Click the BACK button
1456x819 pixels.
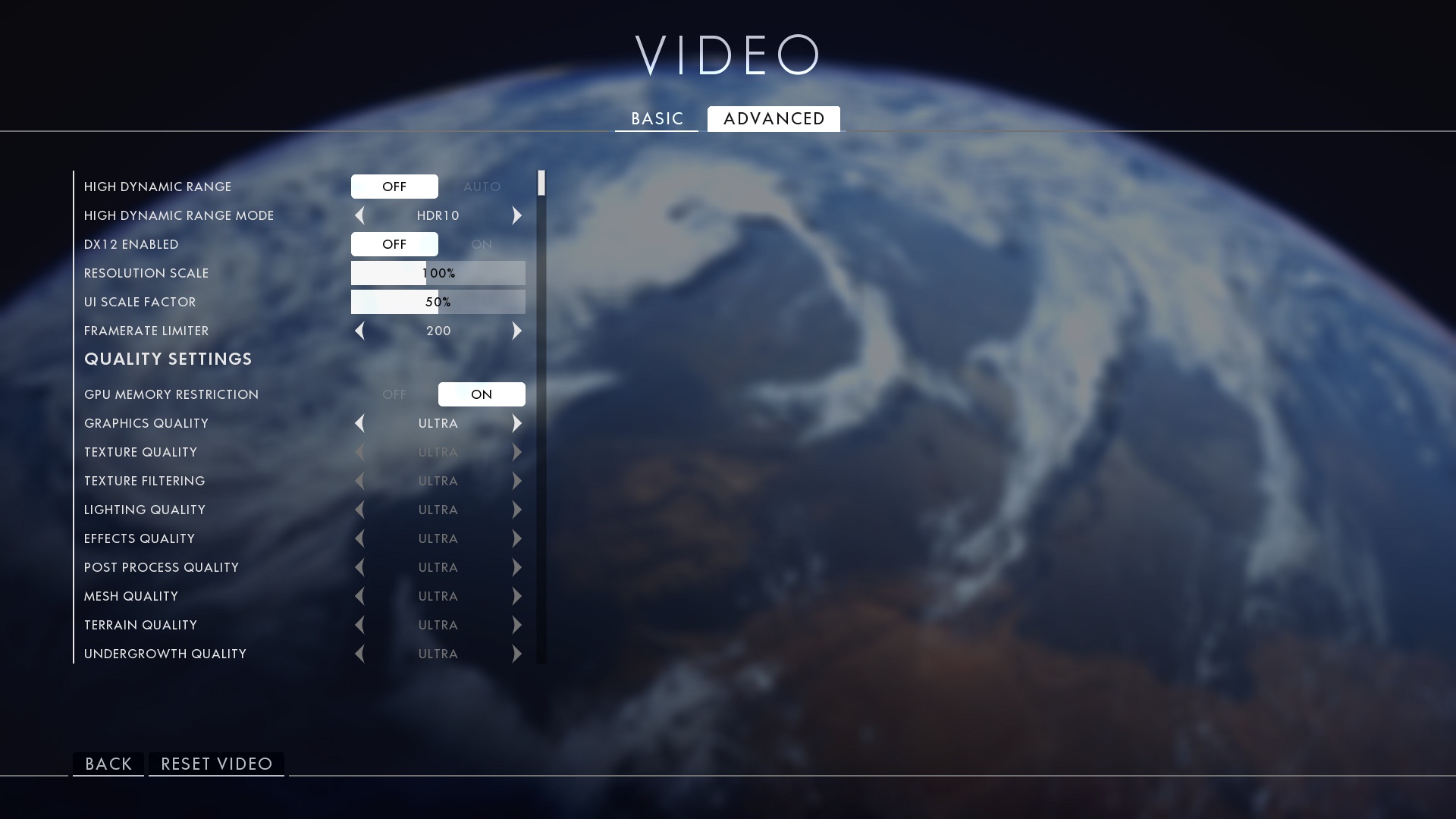tap(108, 764)
